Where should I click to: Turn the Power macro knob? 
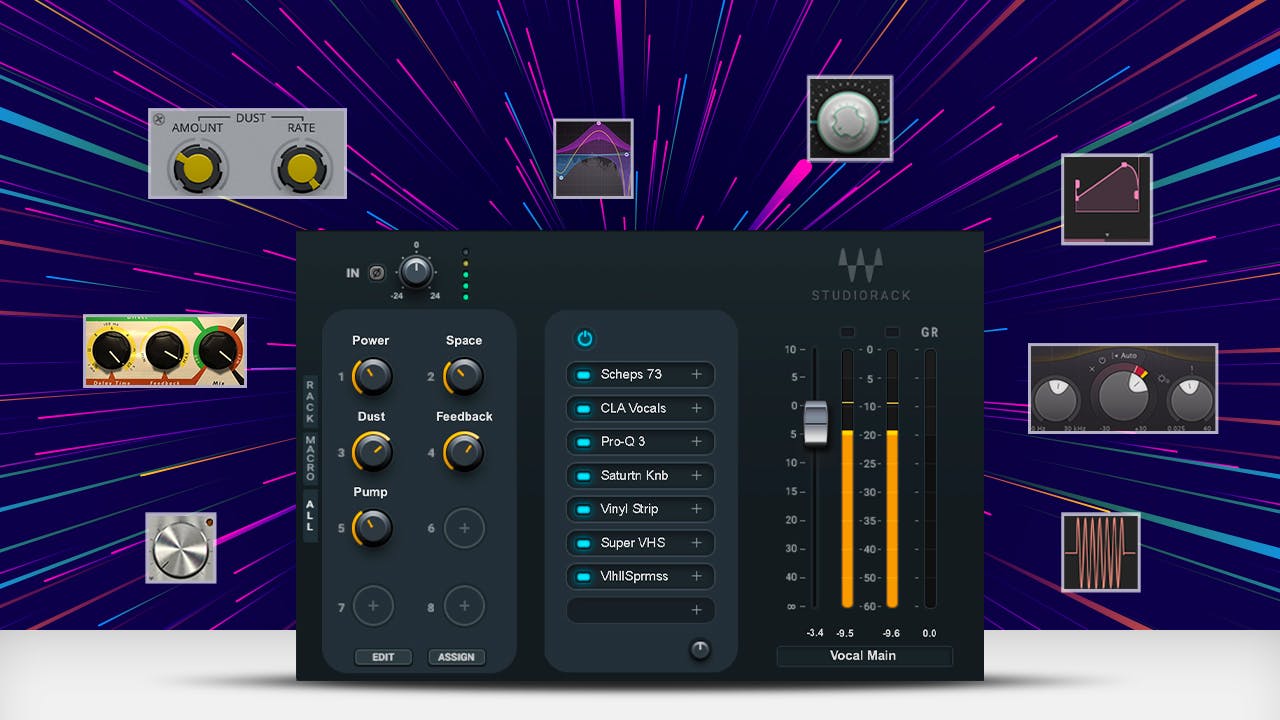[x=372, y=377]
